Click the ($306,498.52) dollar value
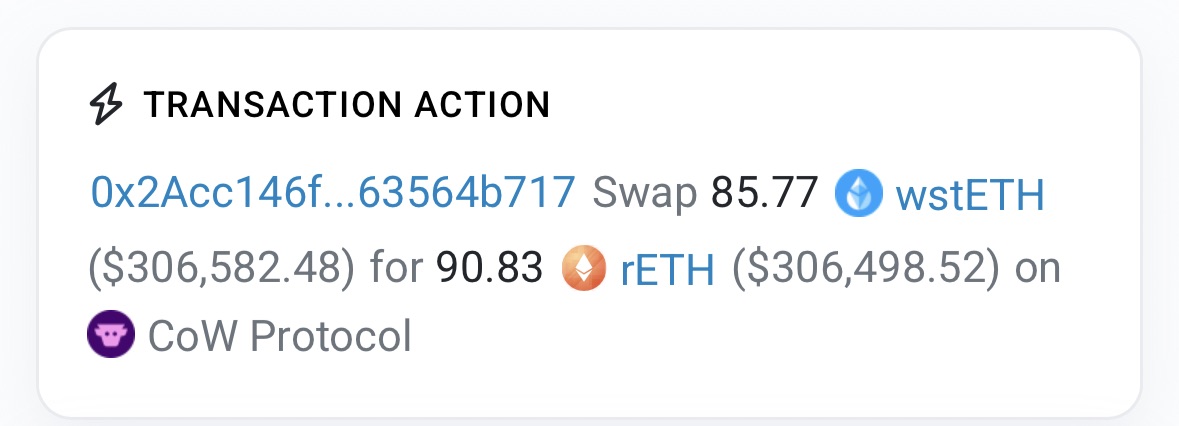The height and width of the screenshot is (426, 1179). (866, 269)
